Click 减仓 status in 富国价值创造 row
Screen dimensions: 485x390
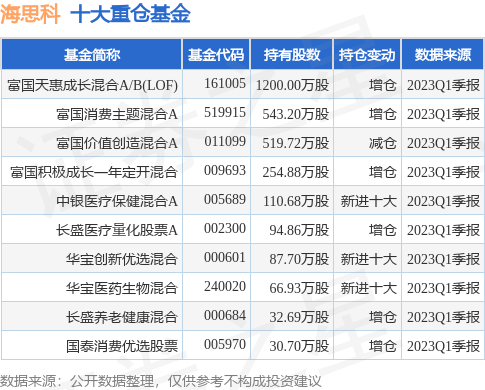click(x=383, y=143)
